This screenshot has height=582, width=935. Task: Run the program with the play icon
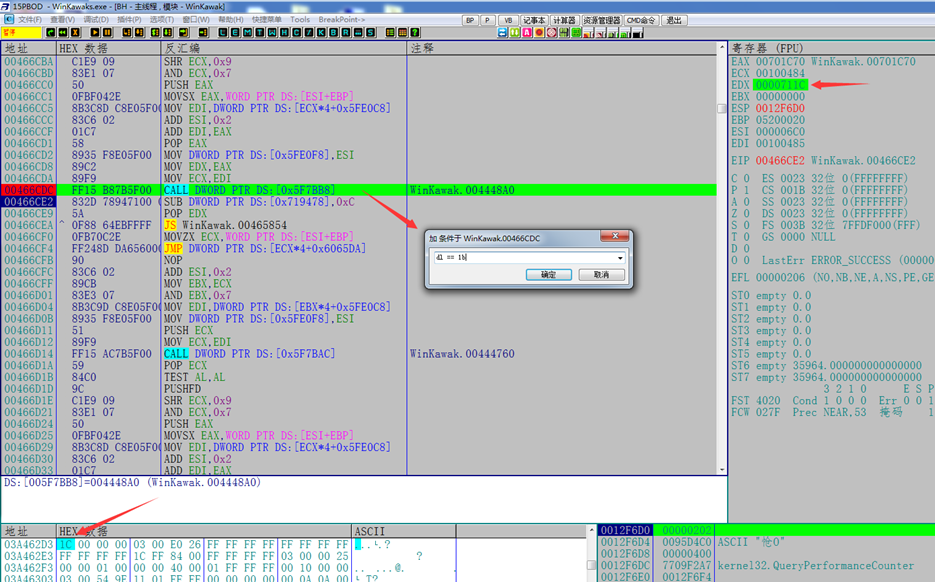click(95, 32)
